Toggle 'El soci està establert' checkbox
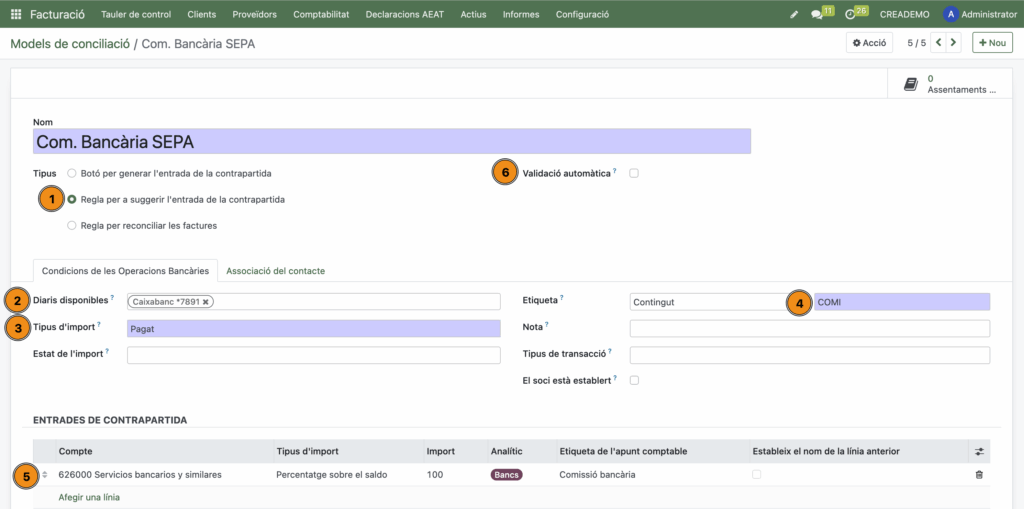 [634, 380]
